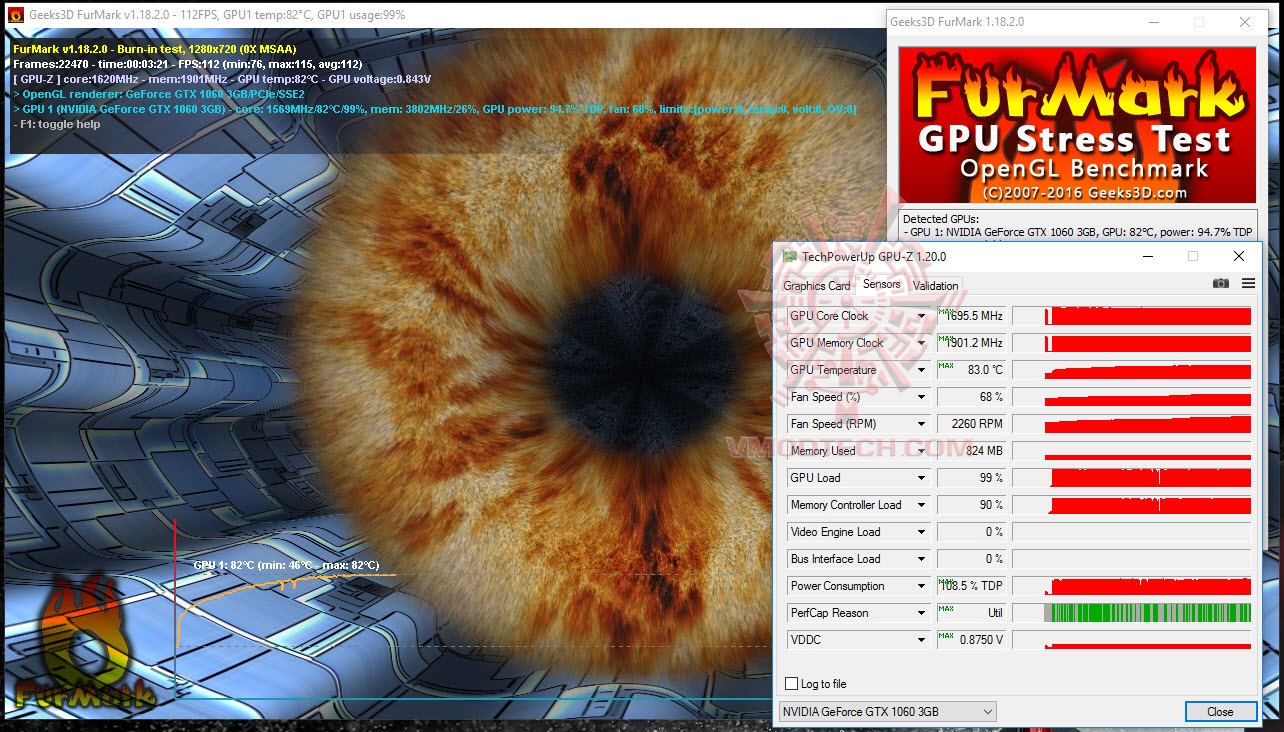1284x732 pixels.
Task: Click the 2260 RPM fan speed value
Action: click(x=971, y=424)
